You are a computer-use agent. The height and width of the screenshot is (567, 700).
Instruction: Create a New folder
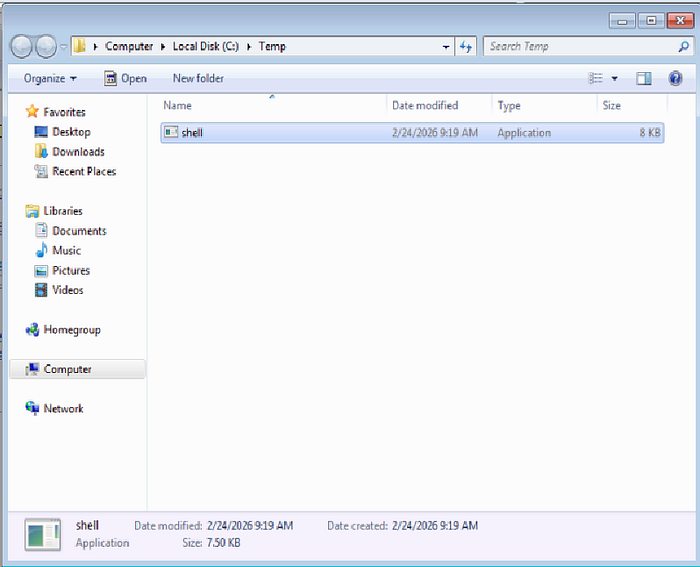[x=198, y=79]
